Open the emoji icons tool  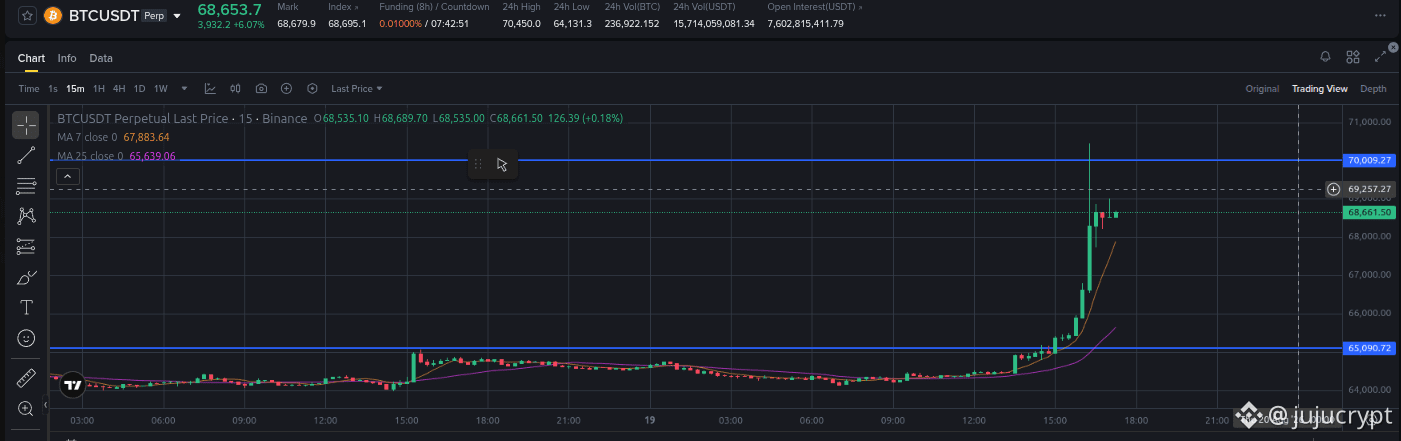coord(26,338)
